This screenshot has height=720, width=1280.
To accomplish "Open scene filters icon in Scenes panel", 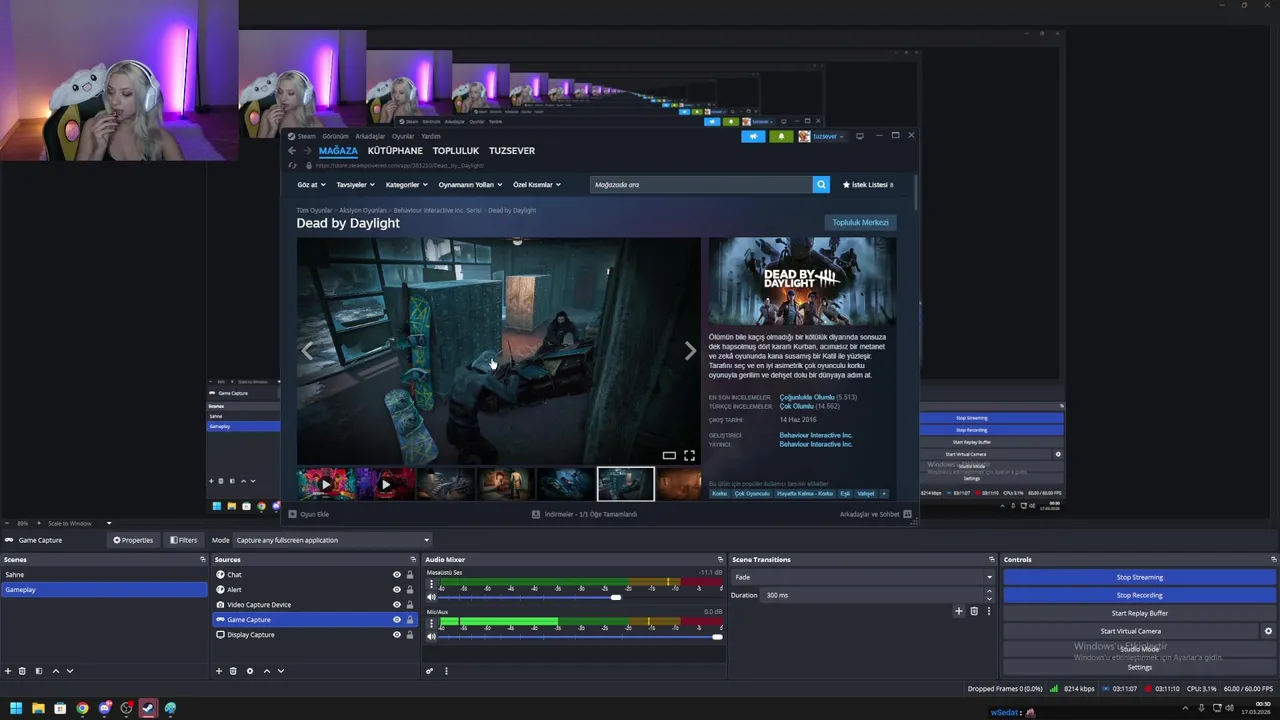I will 39,671.
